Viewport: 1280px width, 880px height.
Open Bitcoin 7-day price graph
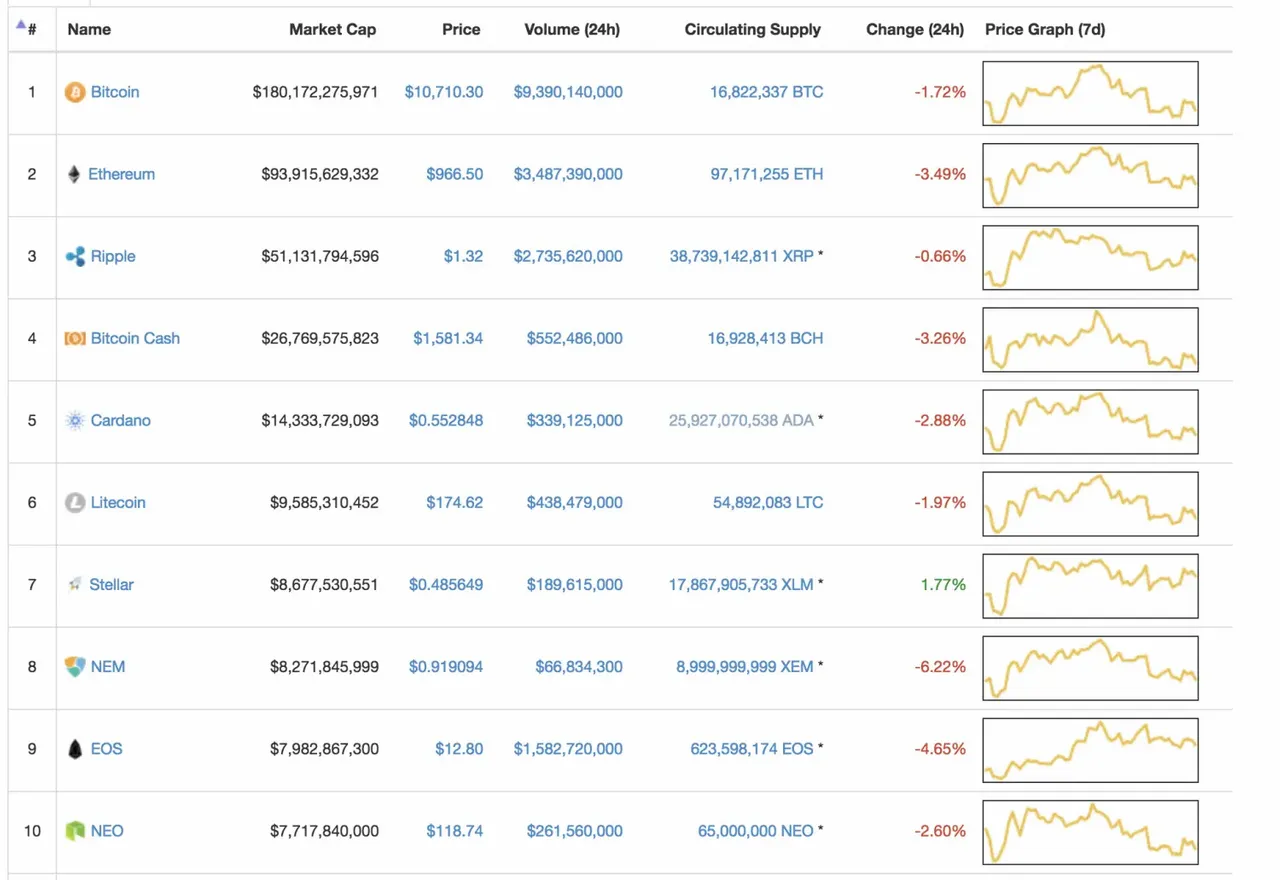coord(1090,94)
